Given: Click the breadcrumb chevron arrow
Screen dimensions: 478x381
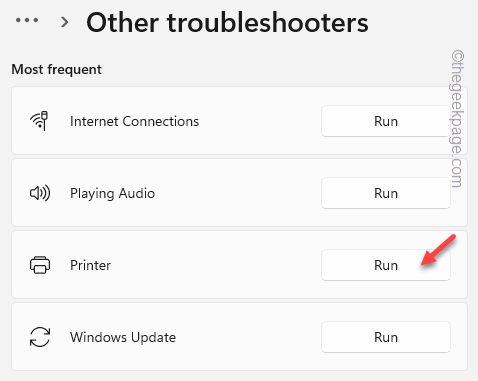Looking at the screenshot, I should point(64,22).
